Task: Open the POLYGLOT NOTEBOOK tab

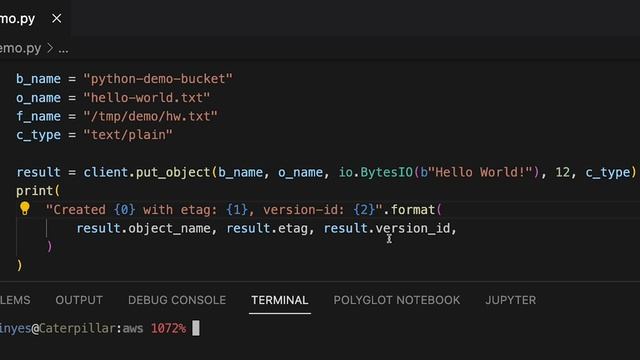Action: point(397,300)
